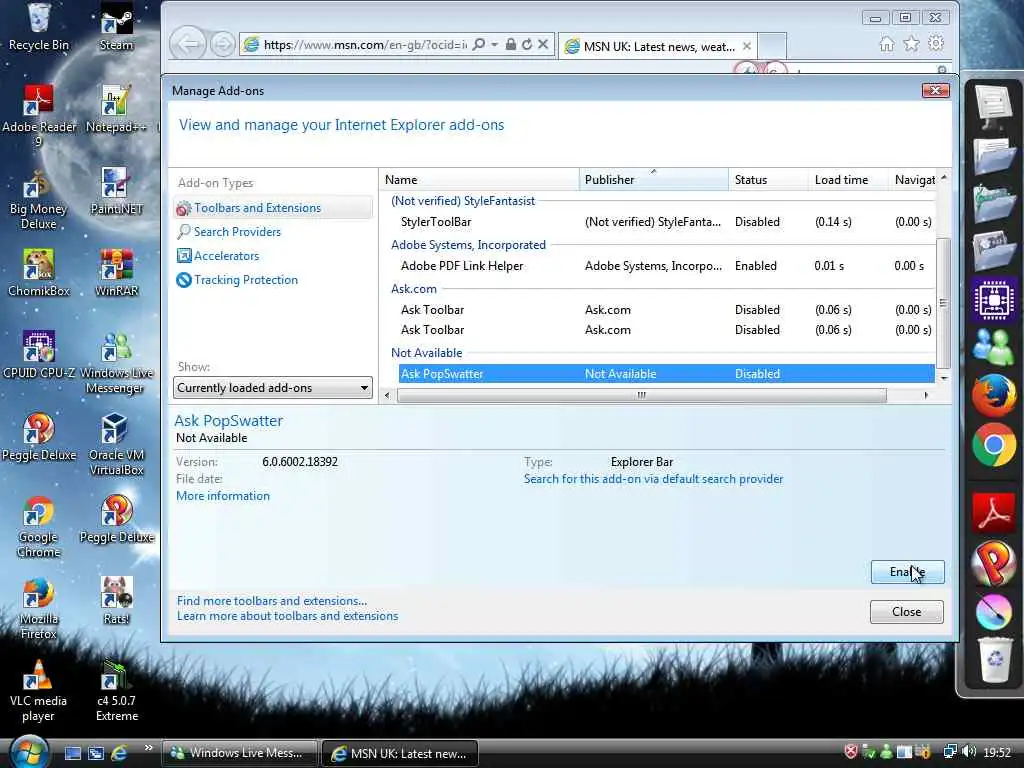Launch Google Chrome desktop shortcut
Screen dimensions: 1024x768
[39, 526]
